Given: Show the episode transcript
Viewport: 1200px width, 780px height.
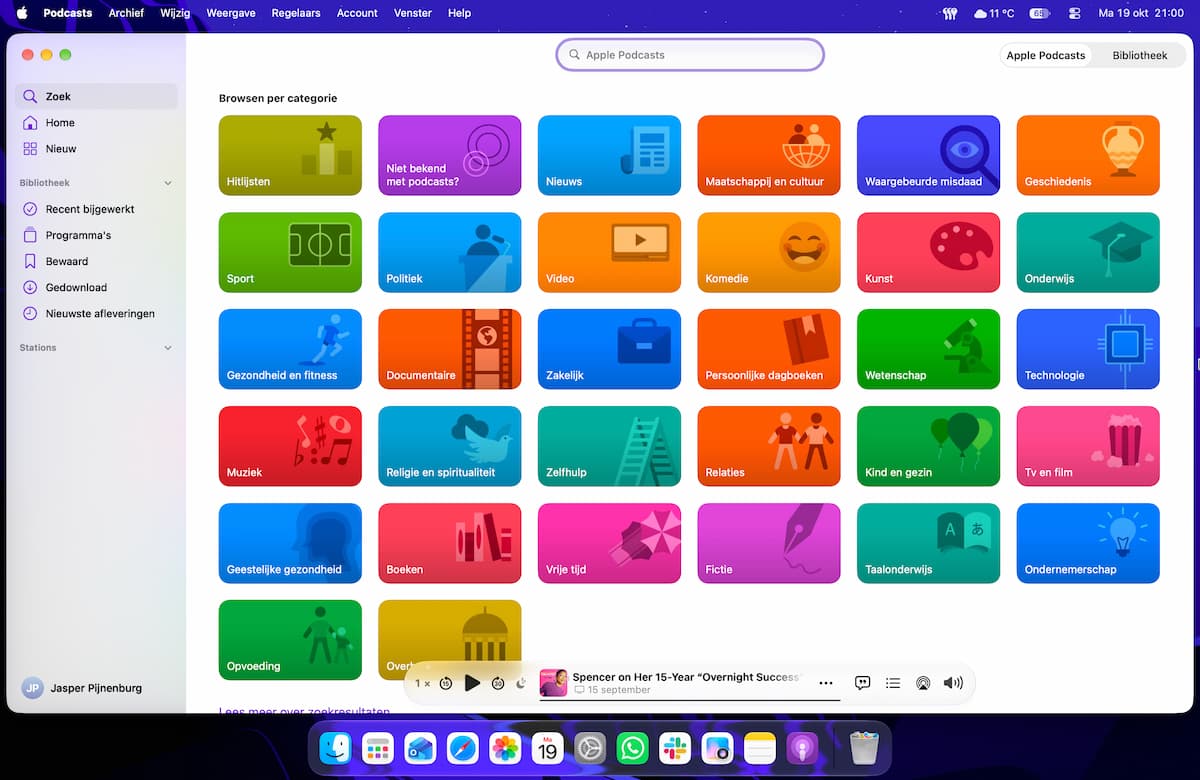Looking at the screenshot, I should [x=862, y=683].
